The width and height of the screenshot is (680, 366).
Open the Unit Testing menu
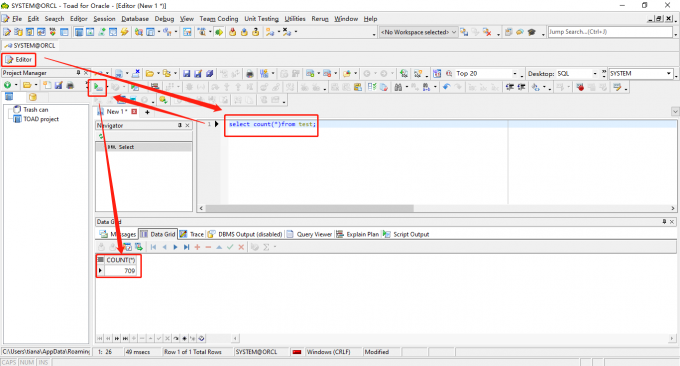(x=262, y=19)
